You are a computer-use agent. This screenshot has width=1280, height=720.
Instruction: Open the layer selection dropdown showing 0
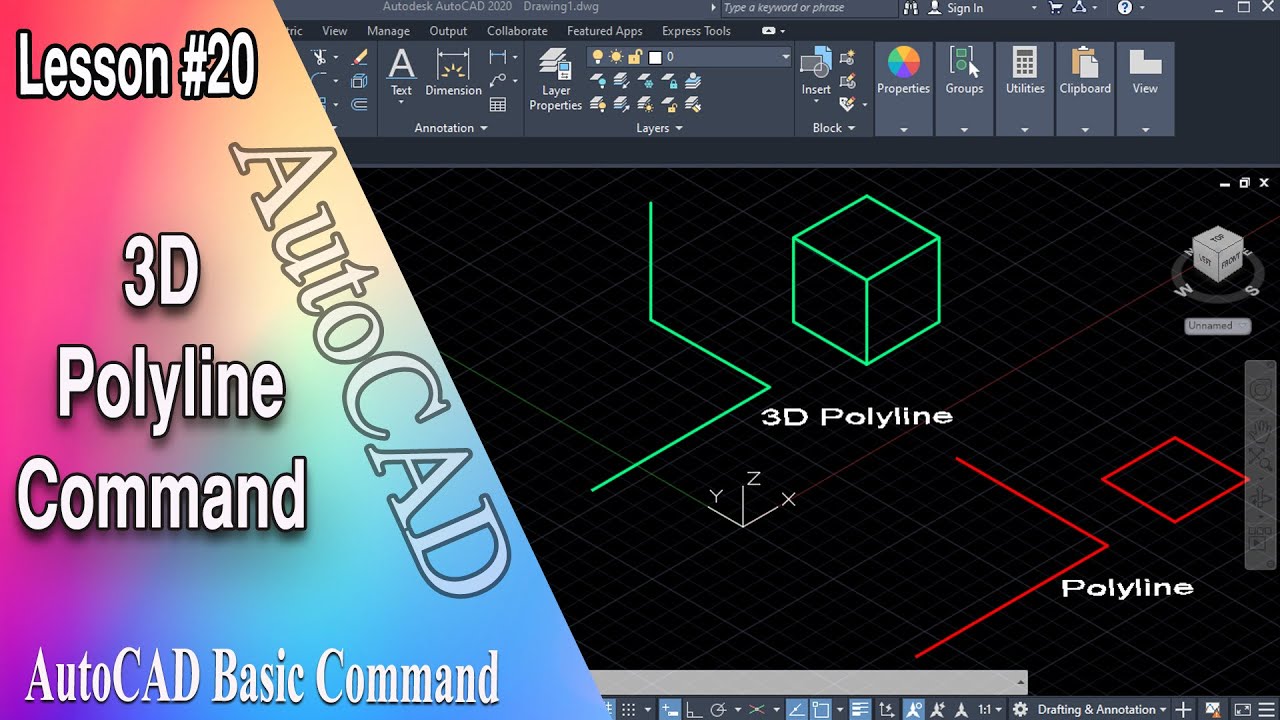(688, 57)
